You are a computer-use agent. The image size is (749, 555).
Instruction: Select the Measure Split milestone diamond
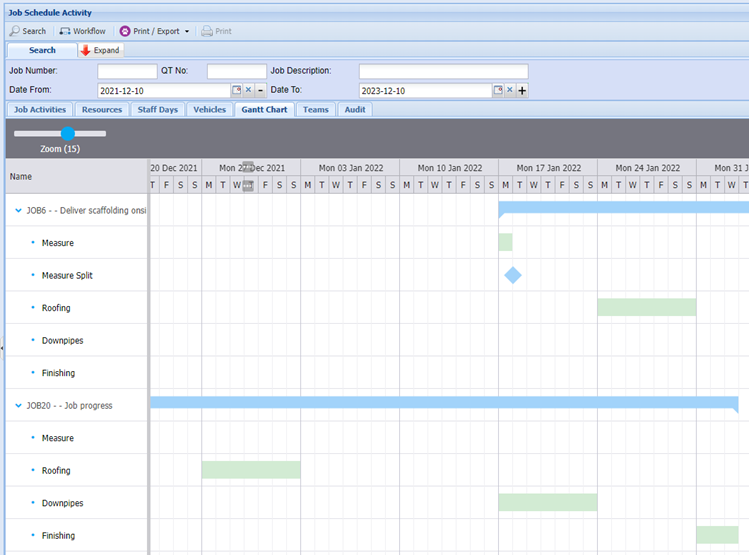click(x=513, y=275)
